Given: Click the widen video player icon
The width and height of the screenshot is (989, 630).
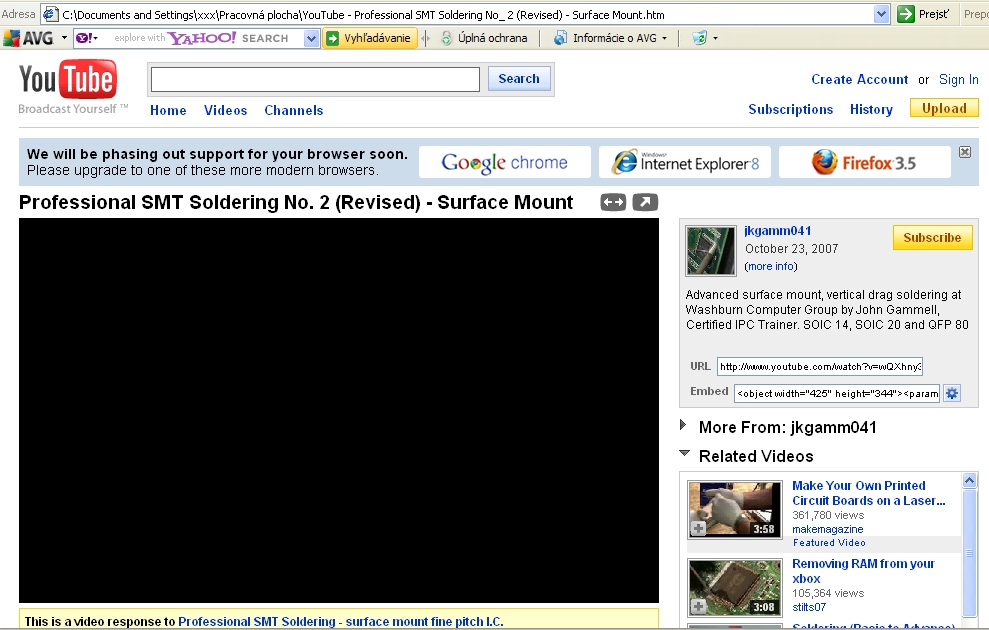Looking at the screenshot, I should (613, 202).
